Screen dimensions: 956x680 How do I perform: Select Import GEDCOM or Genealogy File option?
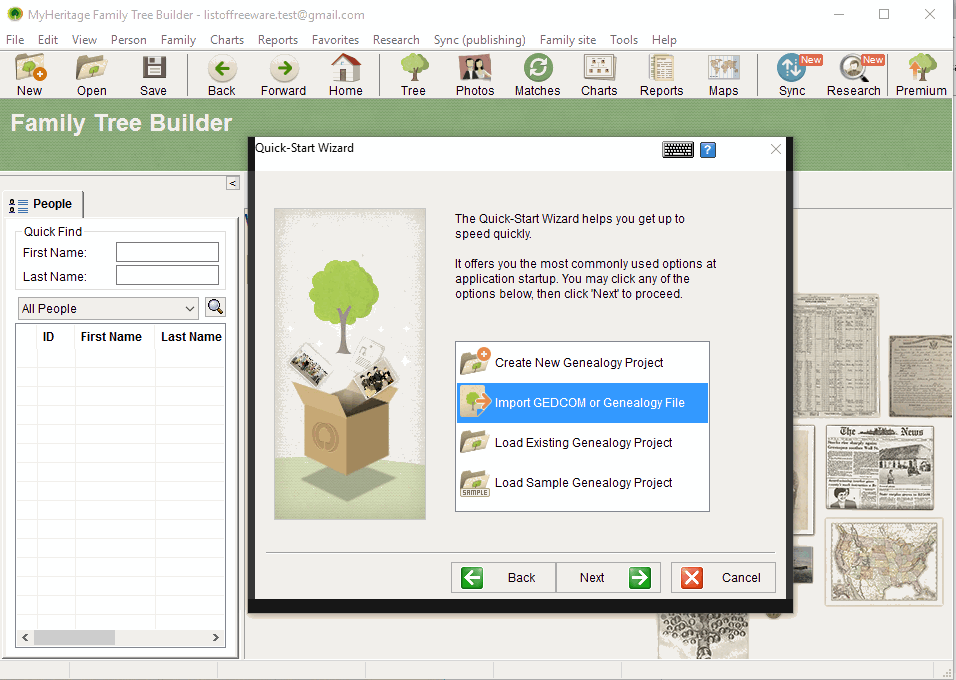[582, 403]
